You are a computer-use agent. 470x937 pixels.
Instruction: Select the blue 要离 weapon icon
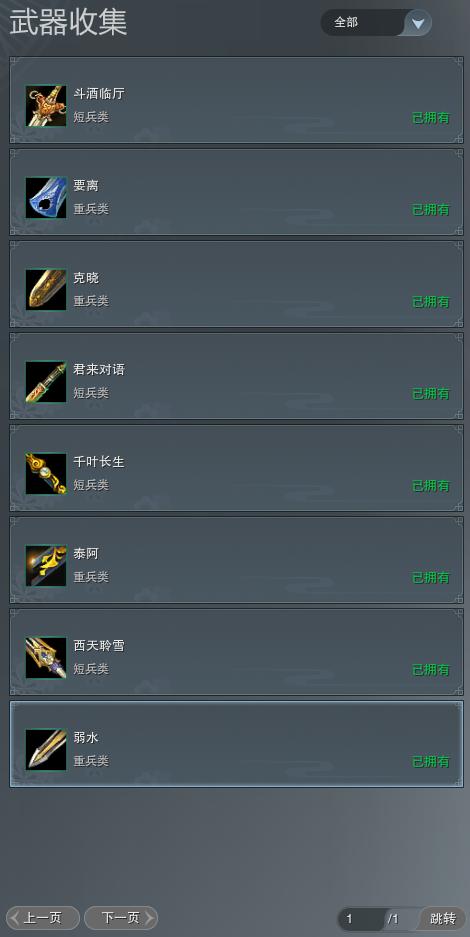[46, 198]
